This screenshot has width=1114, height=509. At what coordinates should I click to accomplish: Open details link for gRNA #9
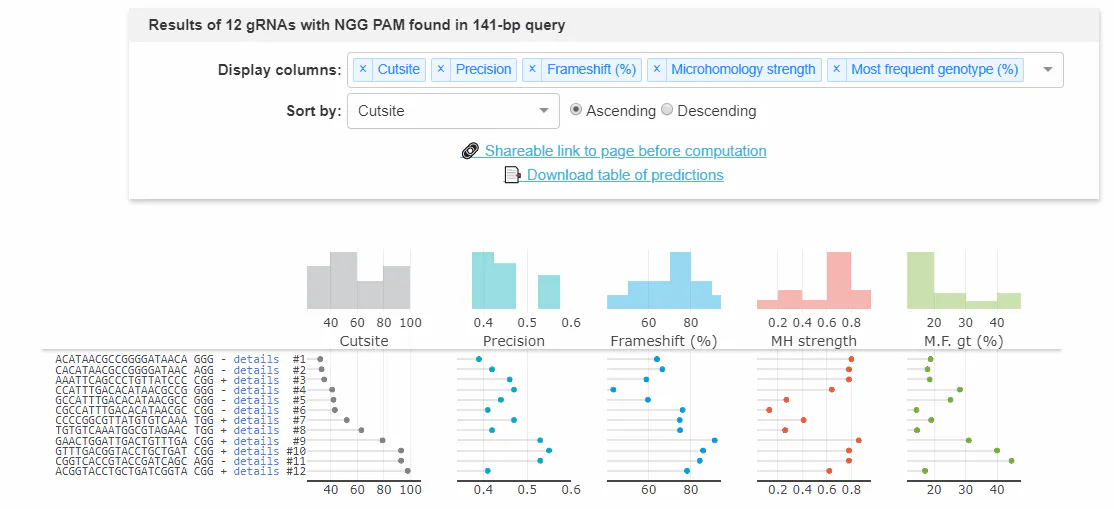[256, 441]
